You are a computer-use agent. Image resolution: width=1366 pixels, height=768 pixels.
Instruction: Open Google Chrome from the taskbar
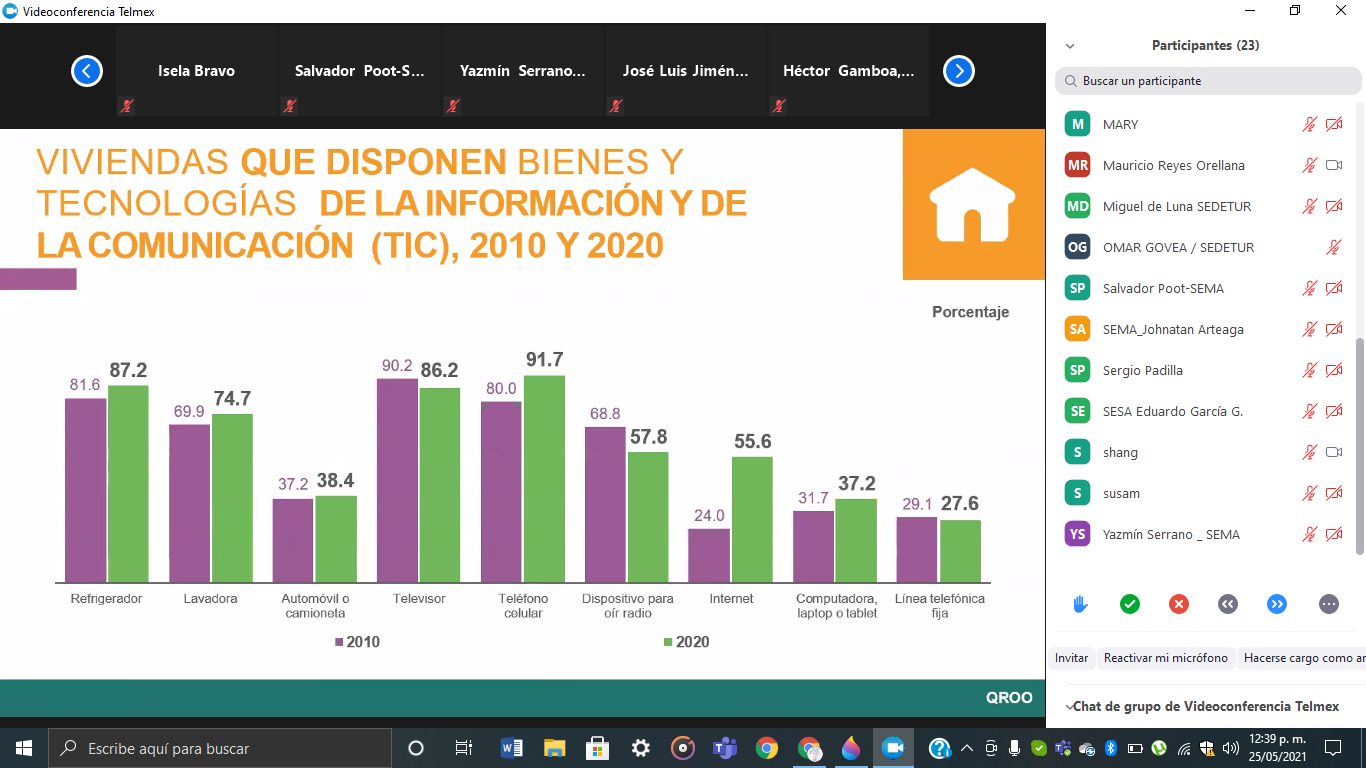point(767,747)
